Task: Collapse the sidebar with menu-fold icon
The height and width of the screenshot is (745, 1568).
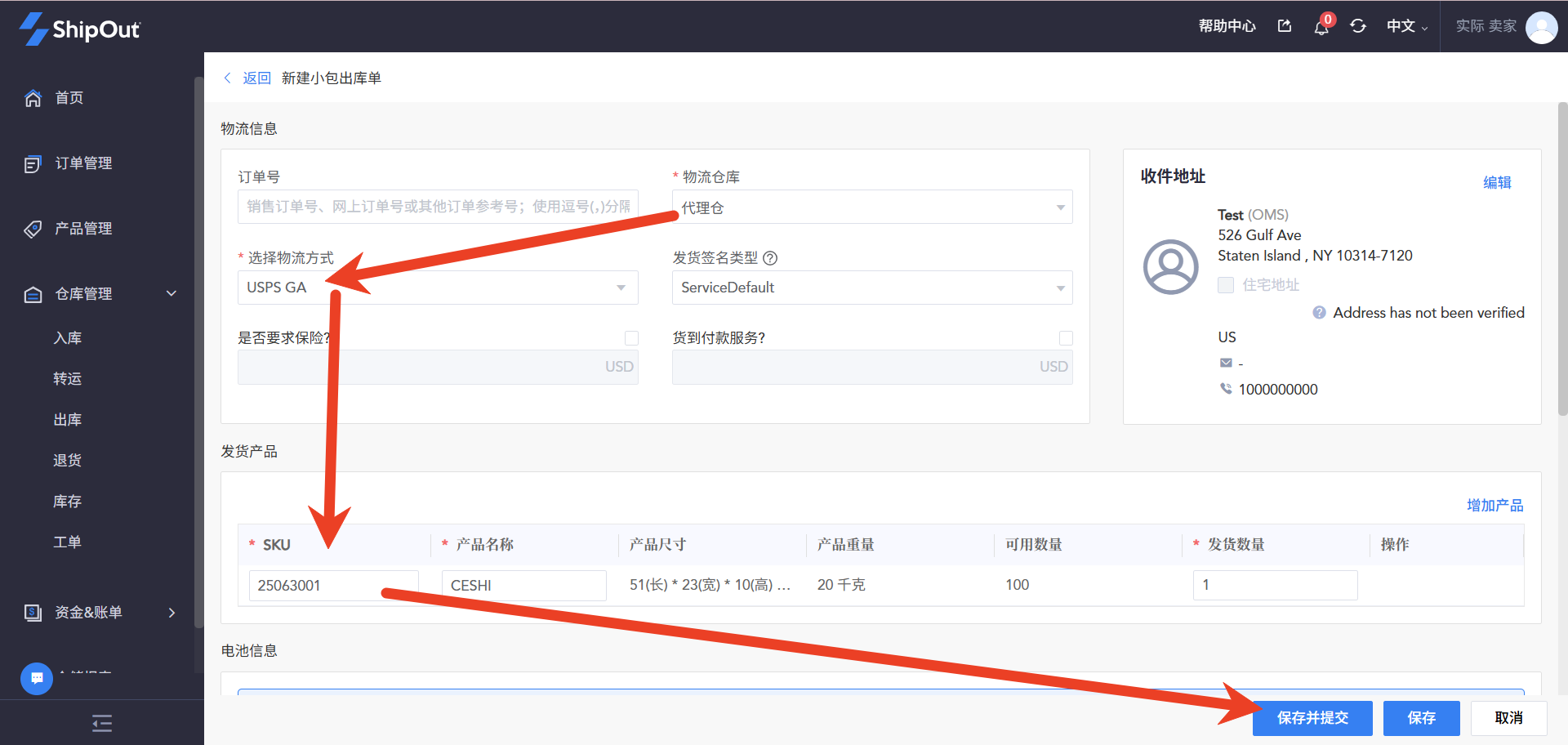Action: (x=102, y=723)
